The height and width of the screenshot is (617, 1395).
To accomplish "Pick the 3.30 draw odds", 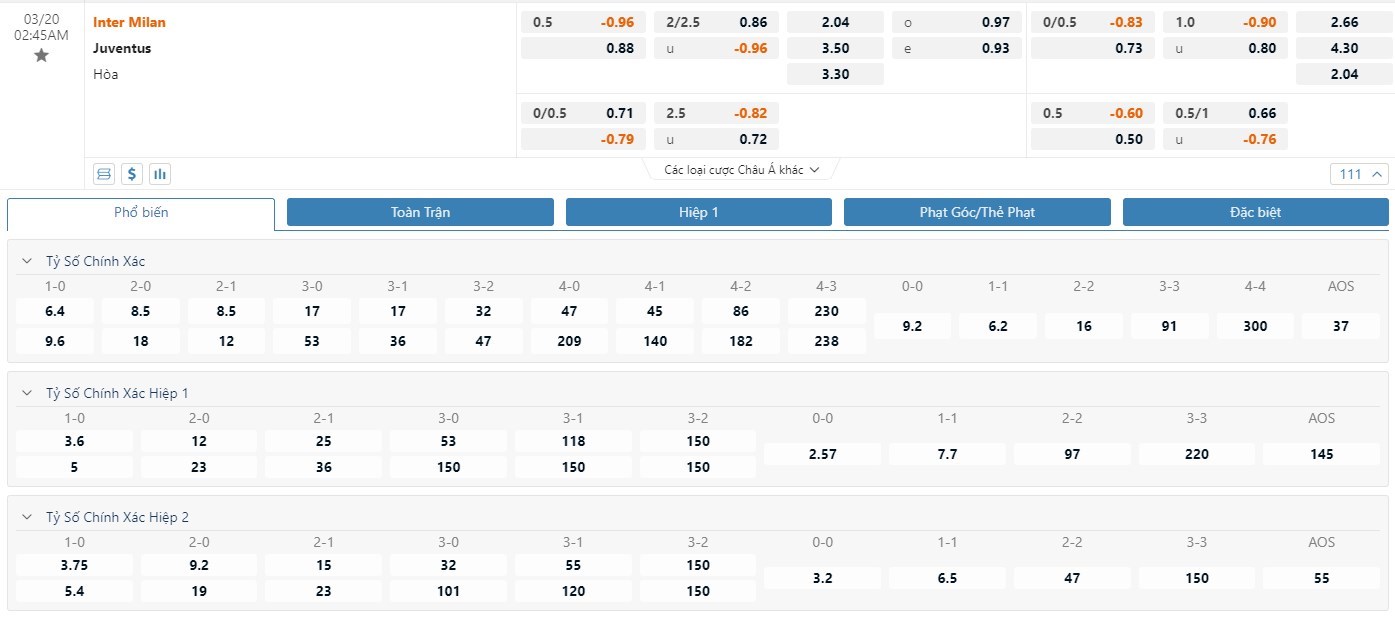I will [x=836, y=74].
